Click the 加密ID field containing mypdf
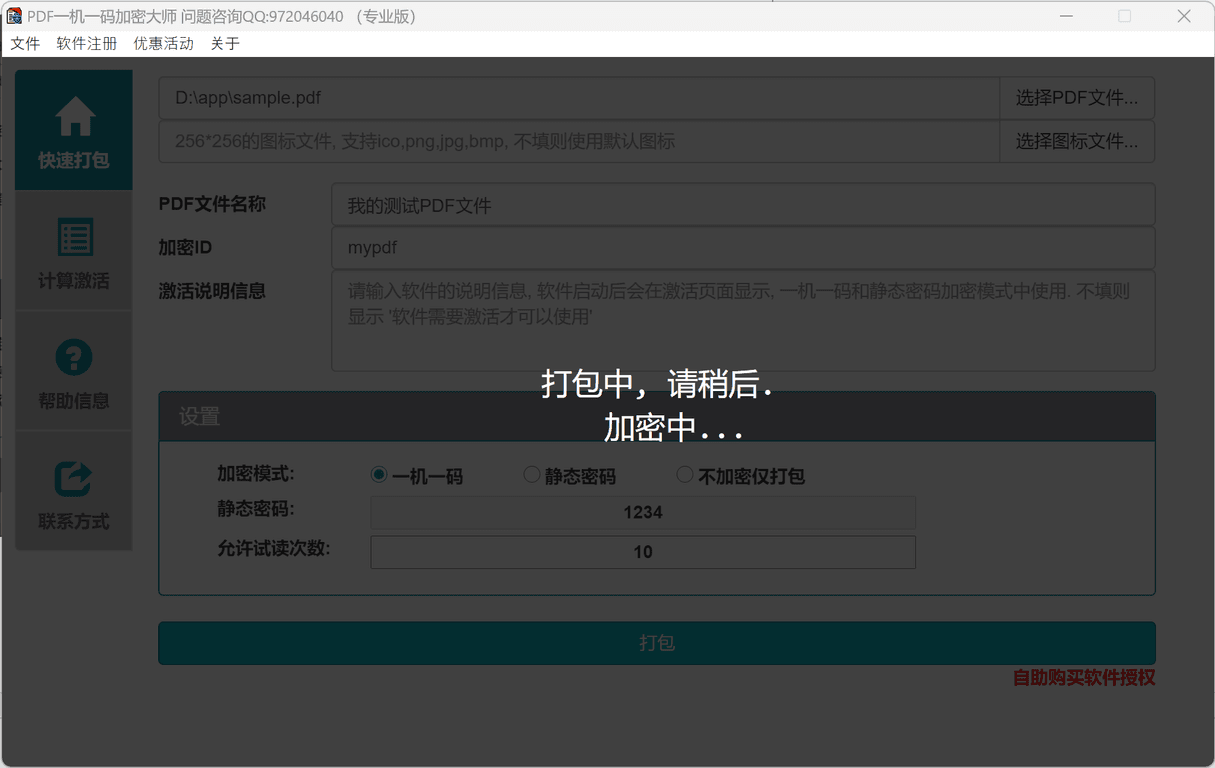 (743, 247)
